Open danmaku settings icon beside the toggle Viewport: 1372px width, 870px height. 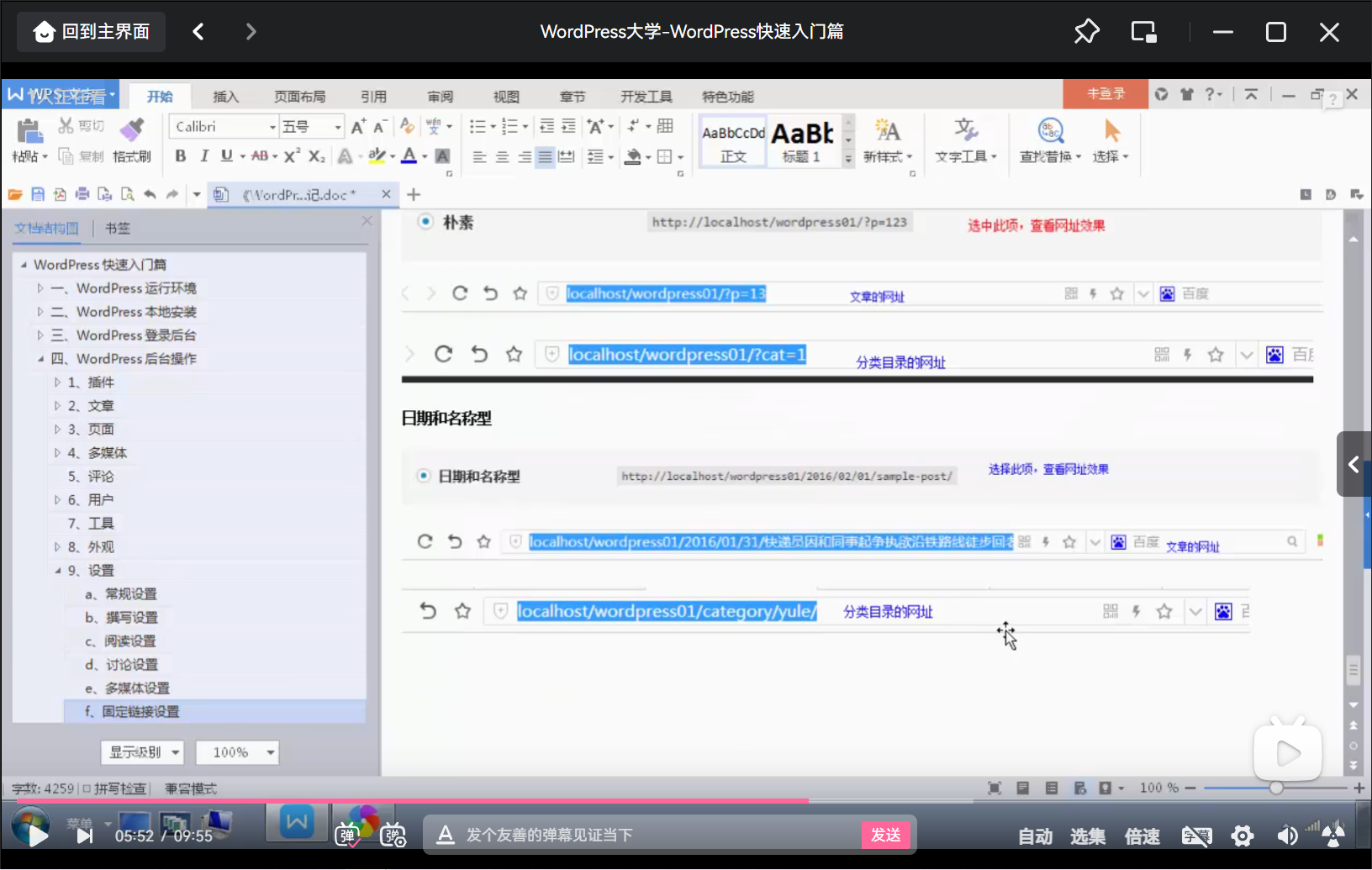coord(393,835)
